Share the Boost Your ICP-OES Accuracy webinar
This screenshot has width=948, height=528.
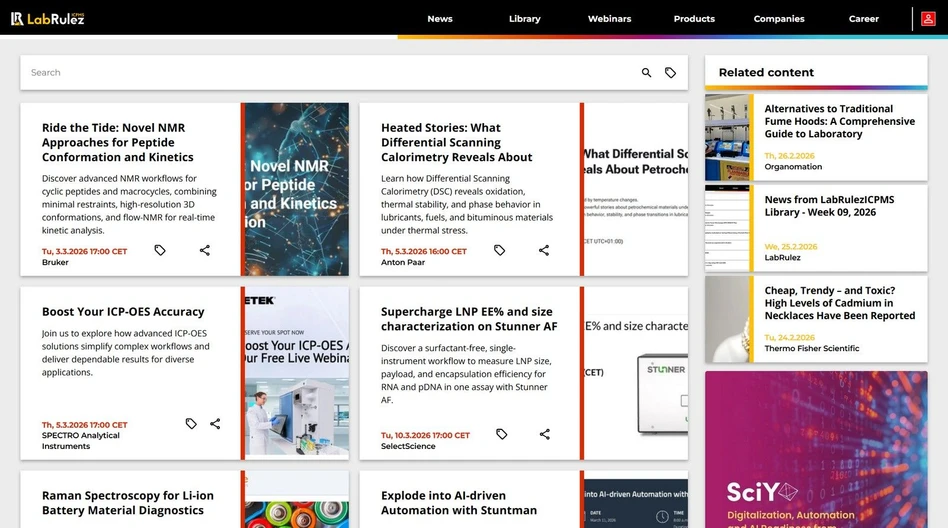click(x=215, y=424)
